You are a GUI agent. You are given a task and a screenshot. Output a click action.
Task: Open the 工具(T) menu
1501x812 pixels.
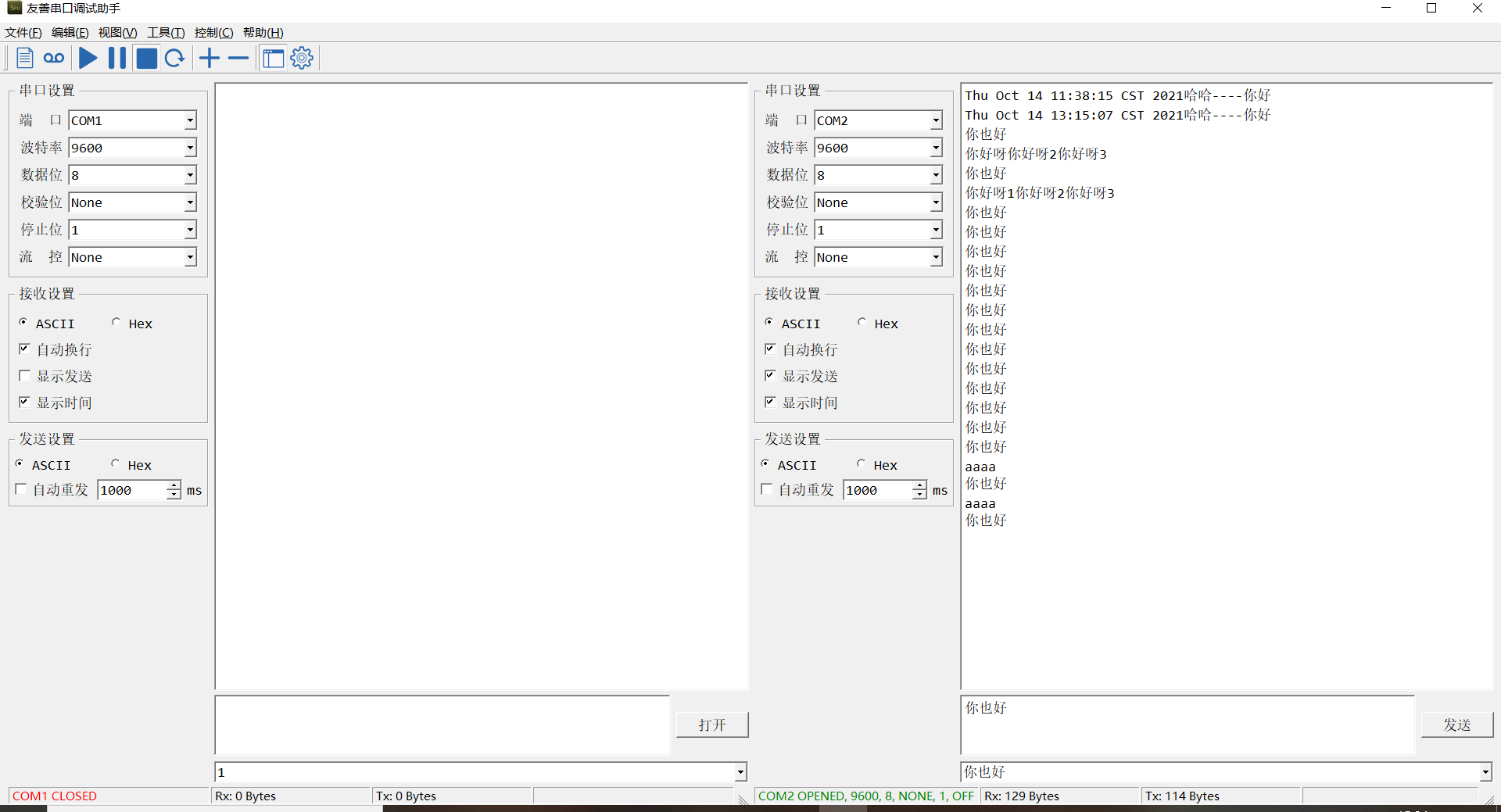[166, 32]
